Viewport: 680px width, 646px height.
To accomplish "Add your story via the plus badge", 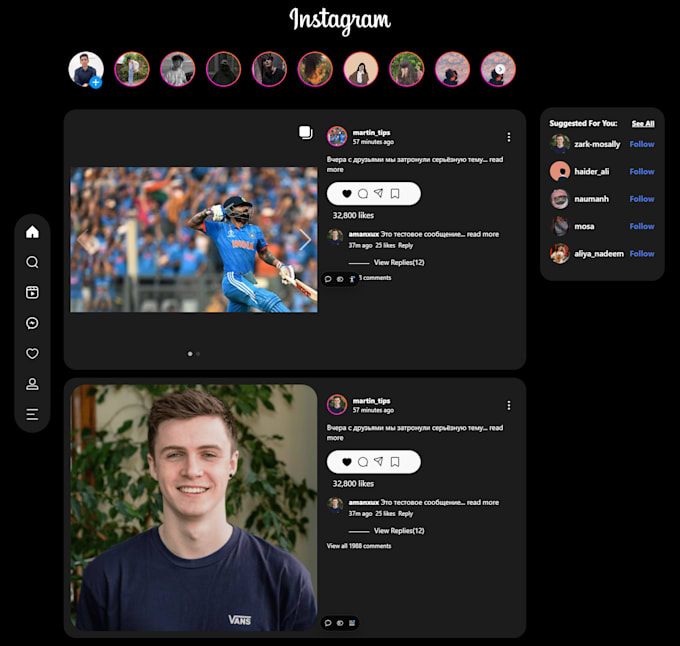I will click(x=96, y=82).
